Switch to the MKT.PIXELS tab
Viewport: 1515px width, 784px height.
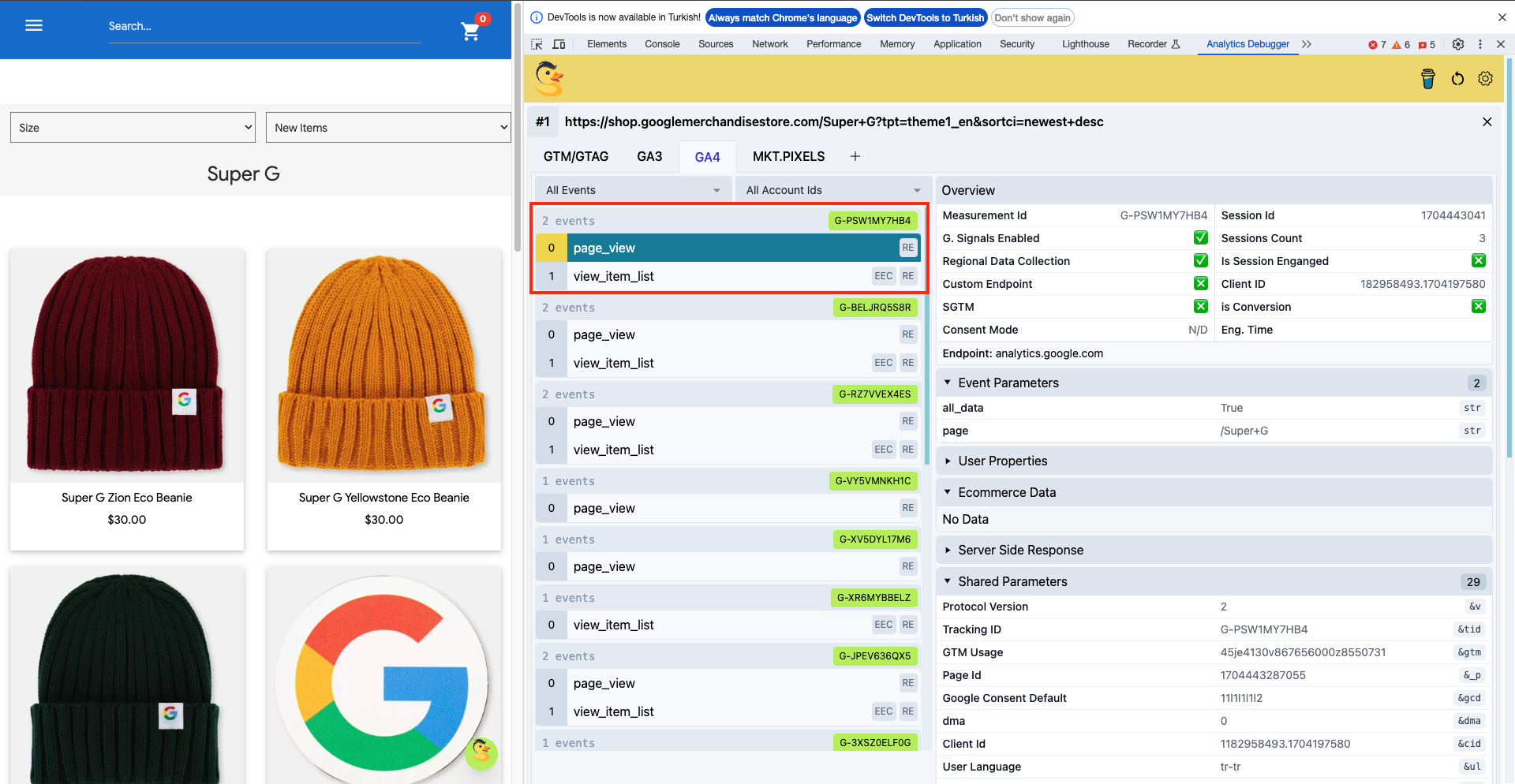pos(788,156)
